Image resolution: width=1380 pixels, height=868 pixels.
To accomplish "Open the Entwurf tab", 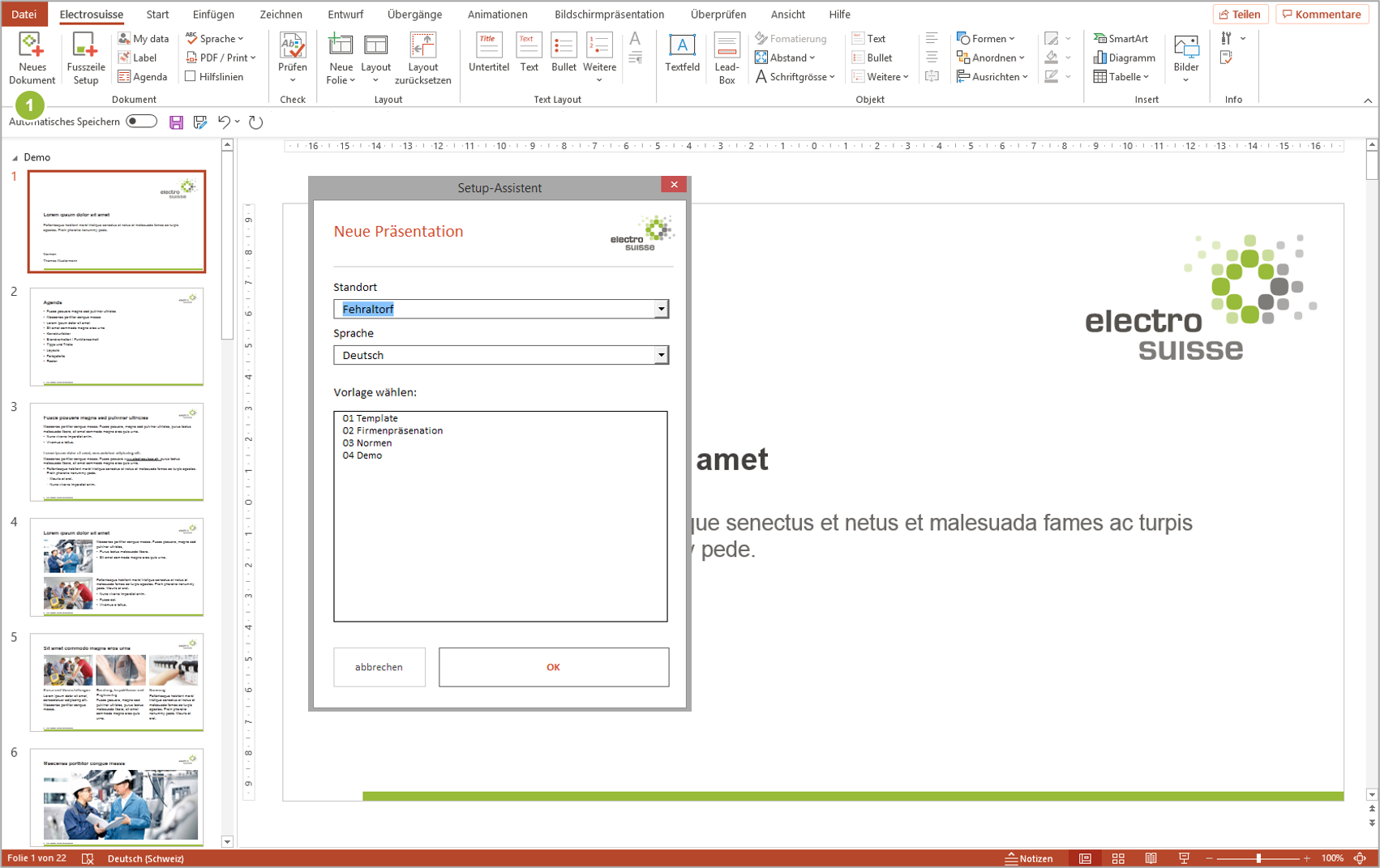I will (x=345, y=14).
